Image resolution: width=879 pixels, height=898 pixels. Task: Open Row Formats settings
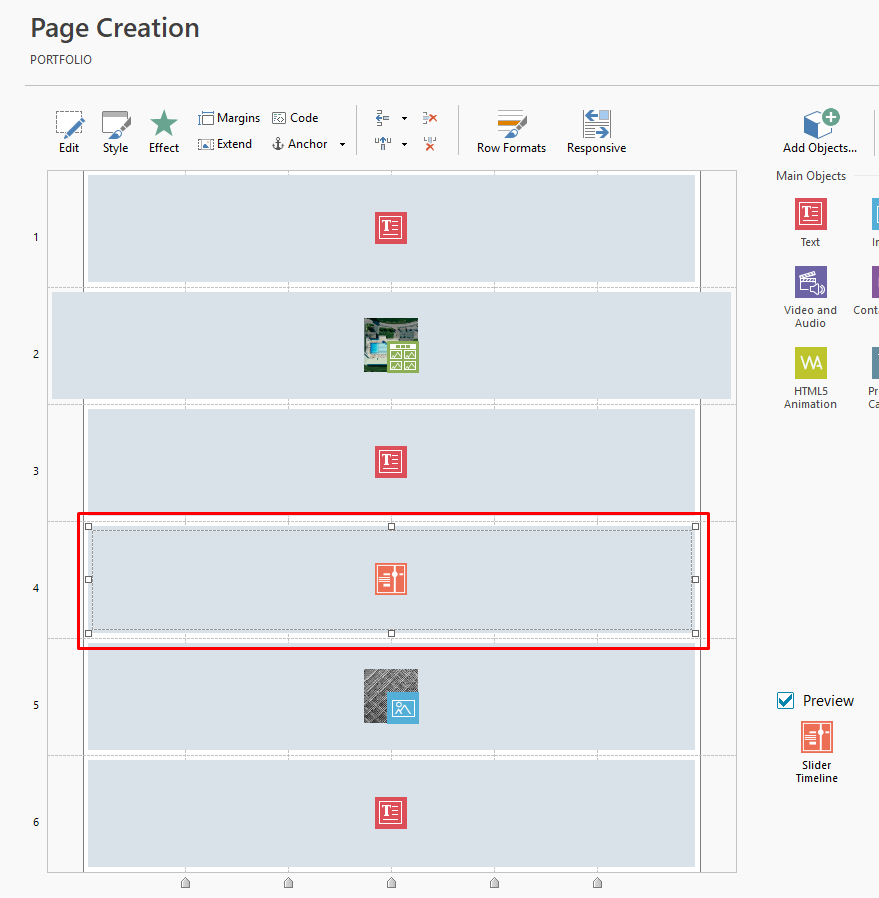[511, 132]
